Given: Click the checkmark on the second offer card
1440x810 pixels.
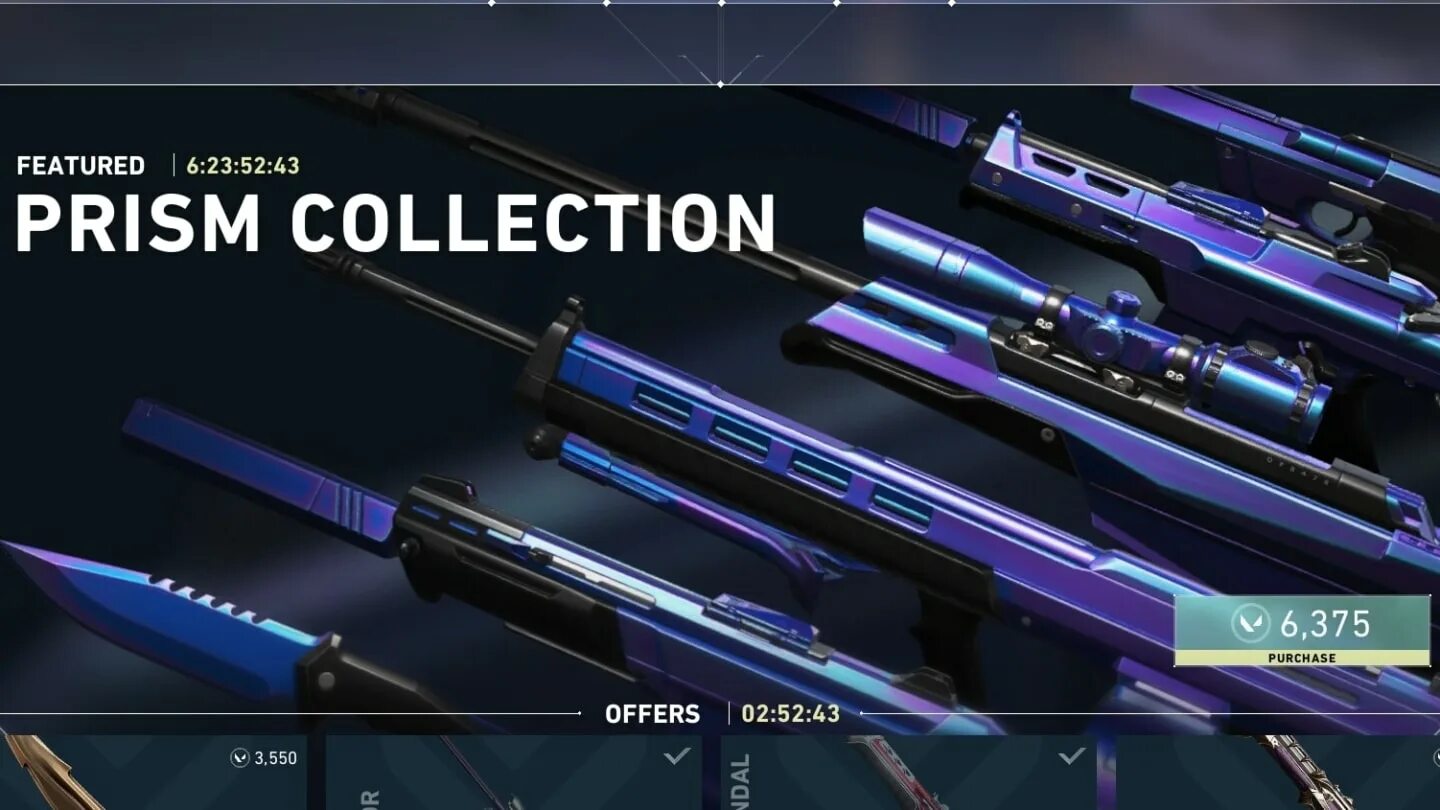Looking at the screenshot, I should pyautogui.click(x=677, y=756).
